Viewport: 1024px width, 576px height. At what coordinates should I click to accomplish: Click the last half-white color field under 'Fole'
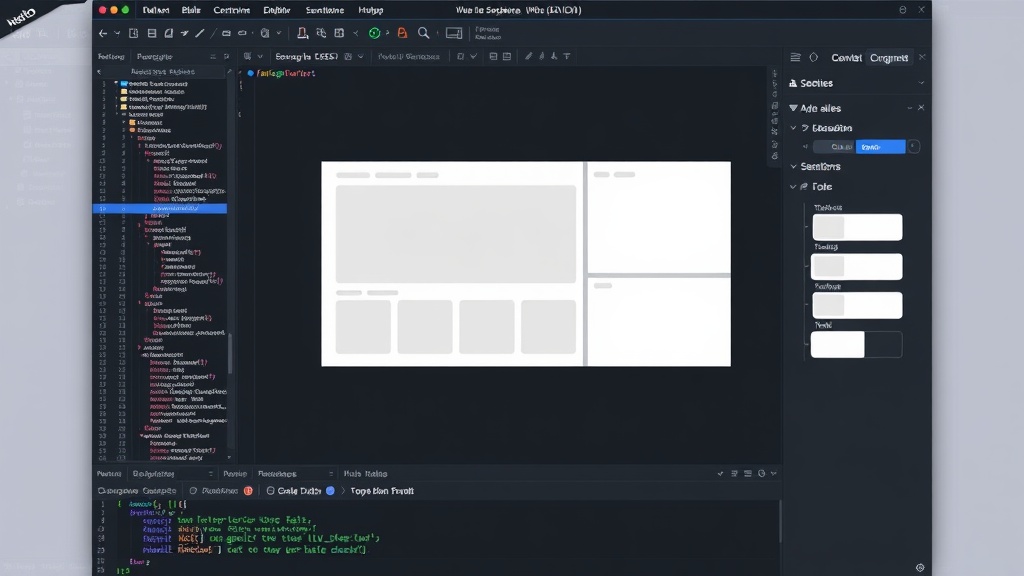coord(856,344)
